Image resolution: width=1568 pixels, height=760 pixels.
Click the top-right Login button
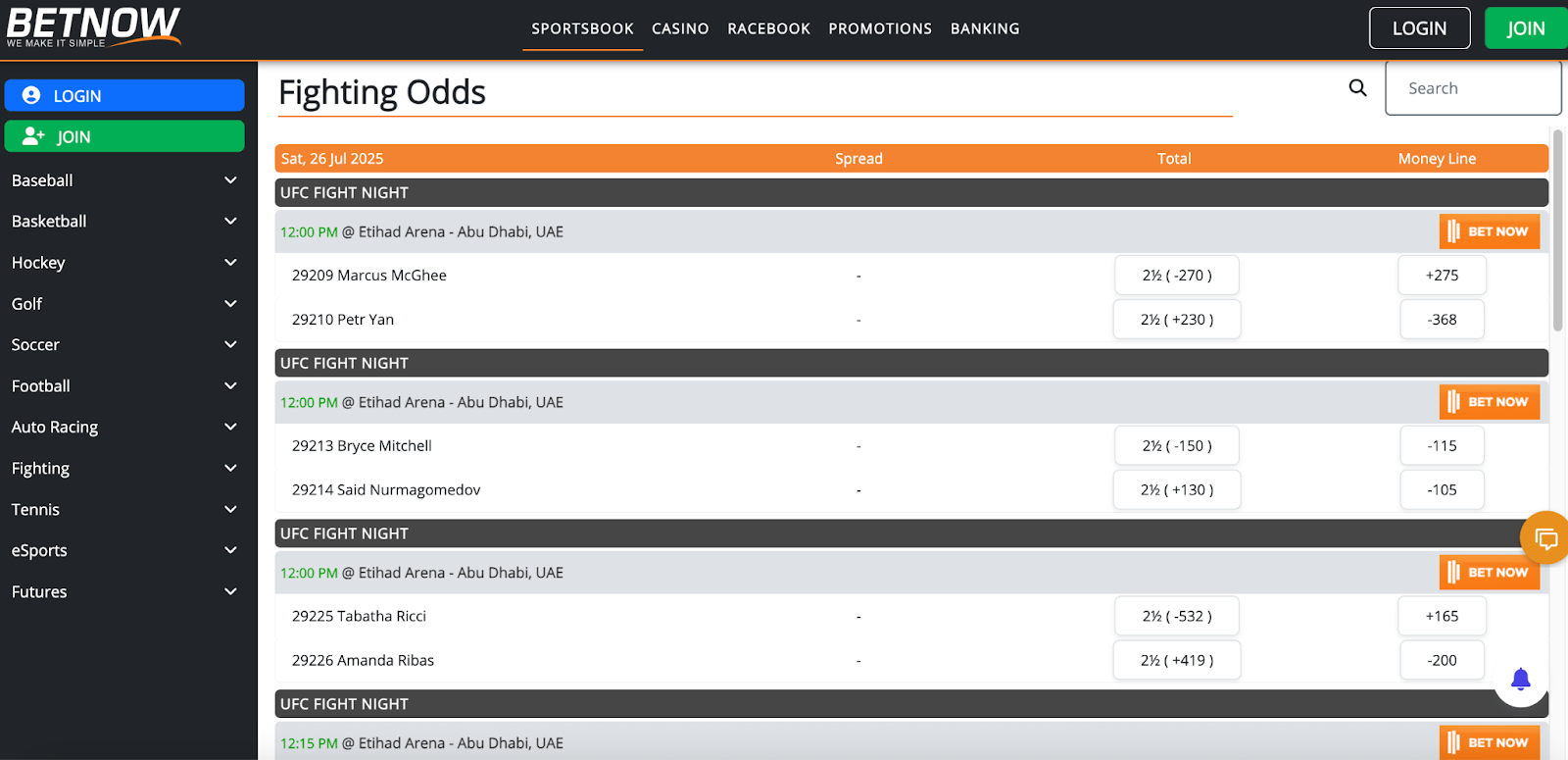1419,28
